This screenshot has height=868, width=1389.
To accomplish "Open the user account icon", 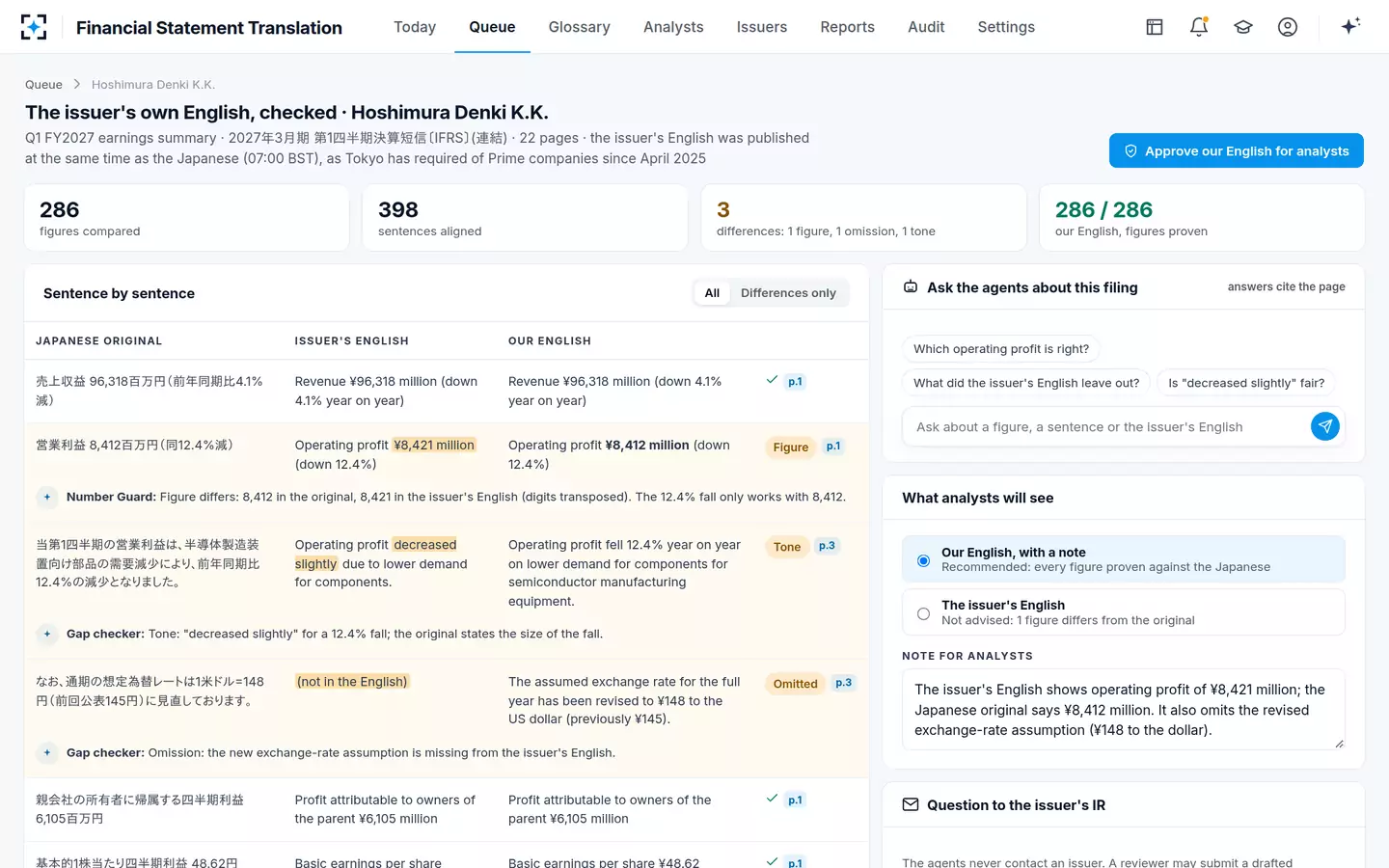I will click(x=1288, y=27).
